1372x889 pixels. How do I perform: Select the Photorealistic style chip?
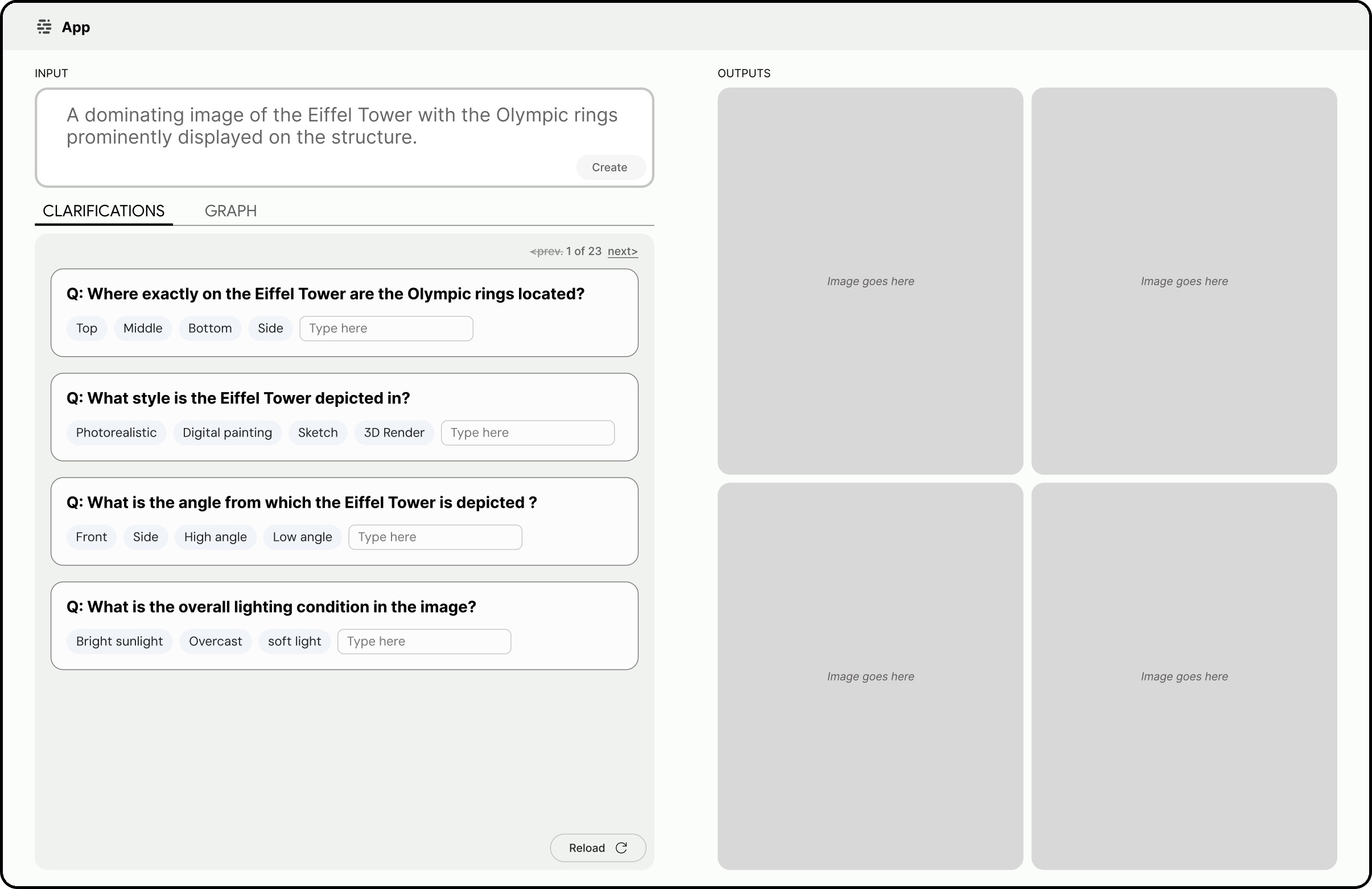[x=116, y=433]
